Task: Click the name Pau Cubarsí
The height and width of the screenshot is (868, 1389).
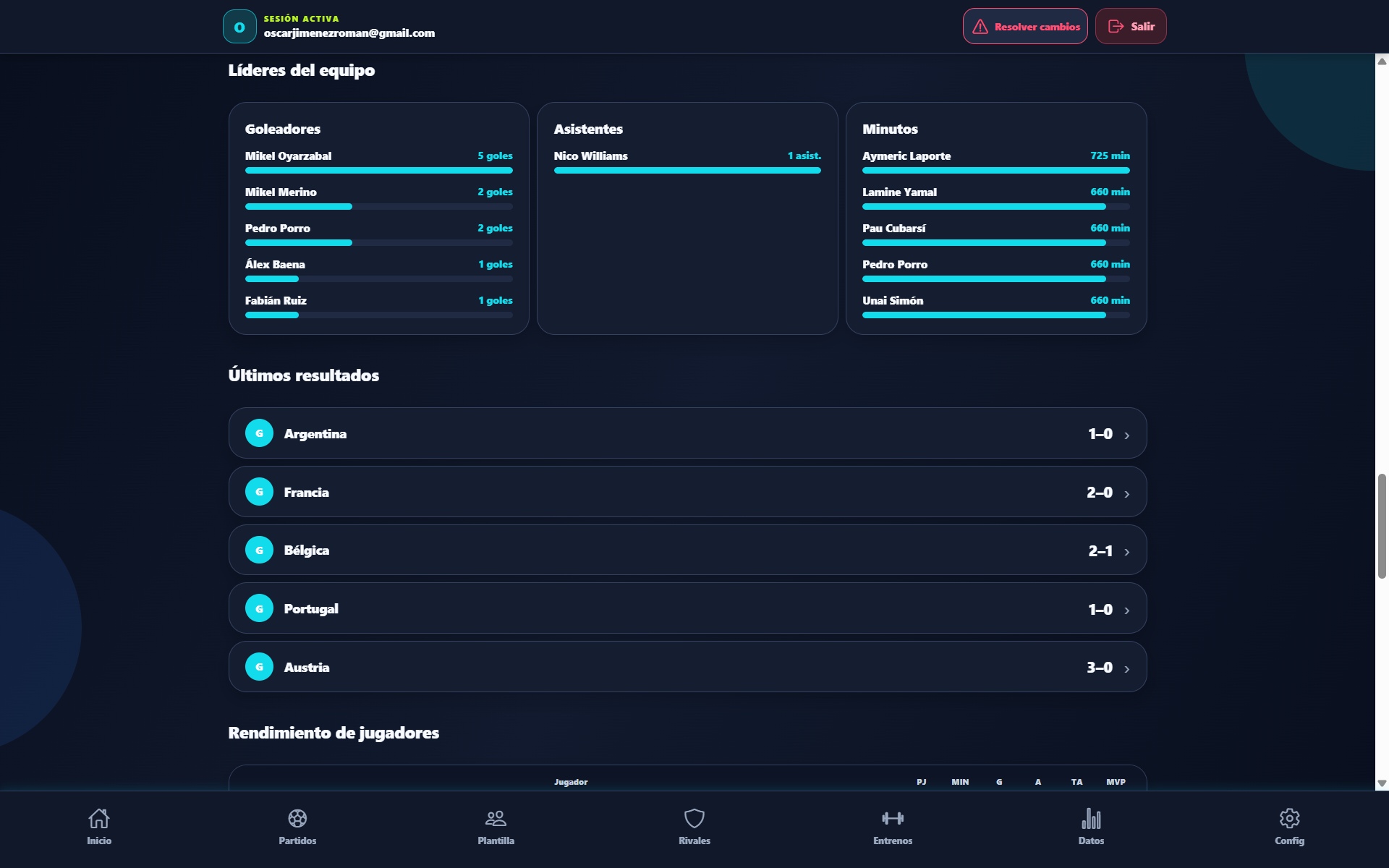Action: (893, 229)
